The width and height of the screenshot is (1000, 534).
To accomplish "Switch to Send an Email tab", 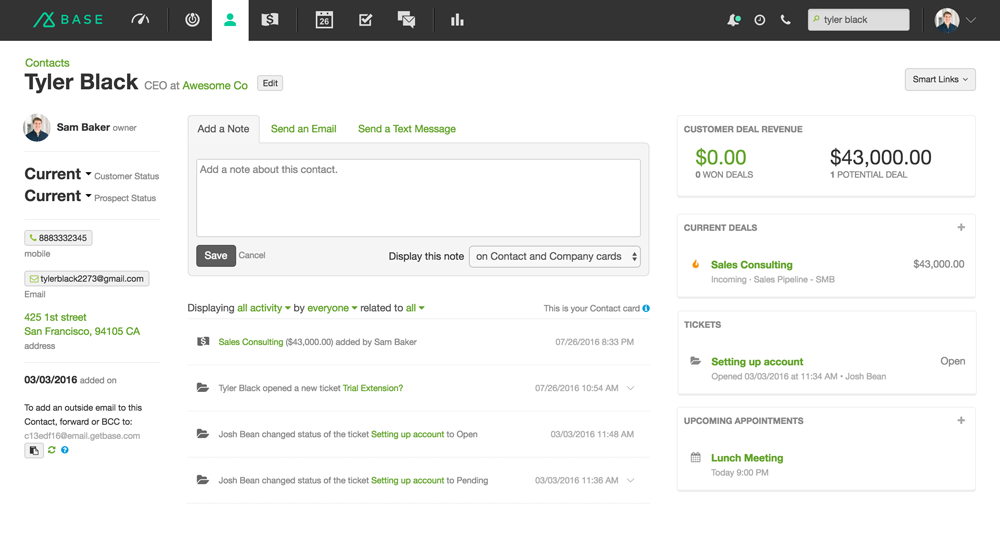I will [304, 129].
